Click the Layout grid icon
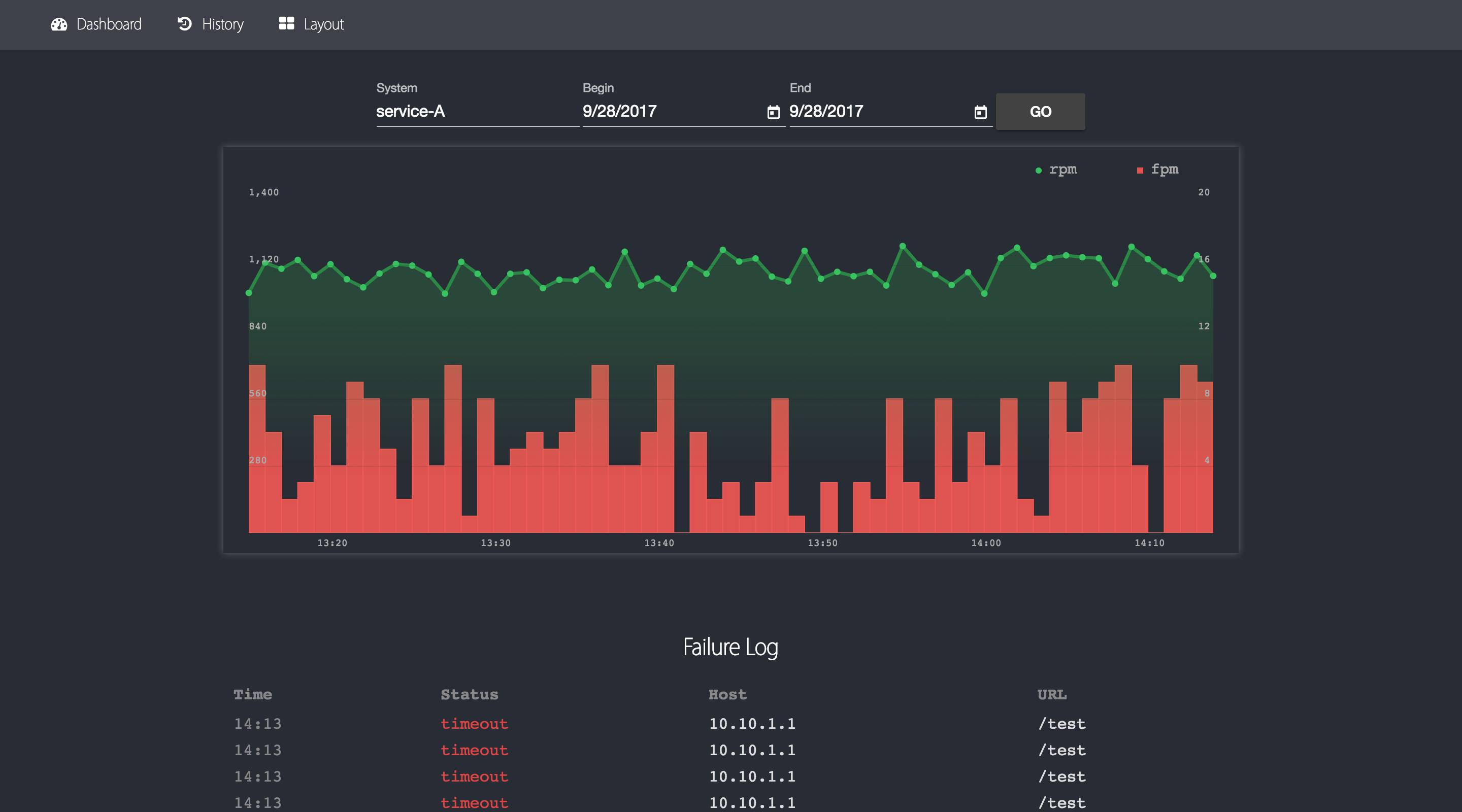Image resolution: width=1462 pixels, height=812 pixels. 287,23
